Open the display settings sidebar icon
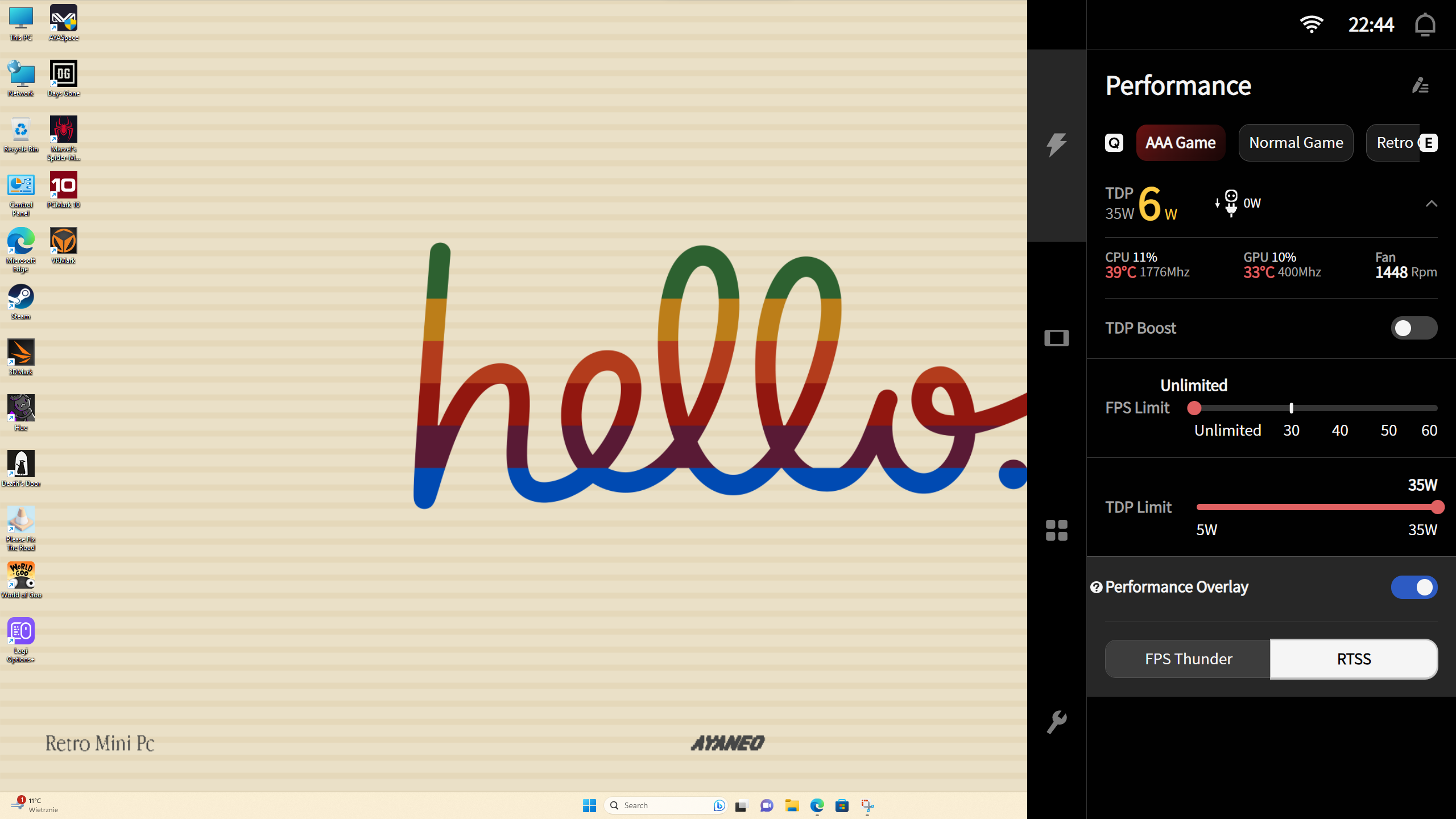 tap(1056, 338)
